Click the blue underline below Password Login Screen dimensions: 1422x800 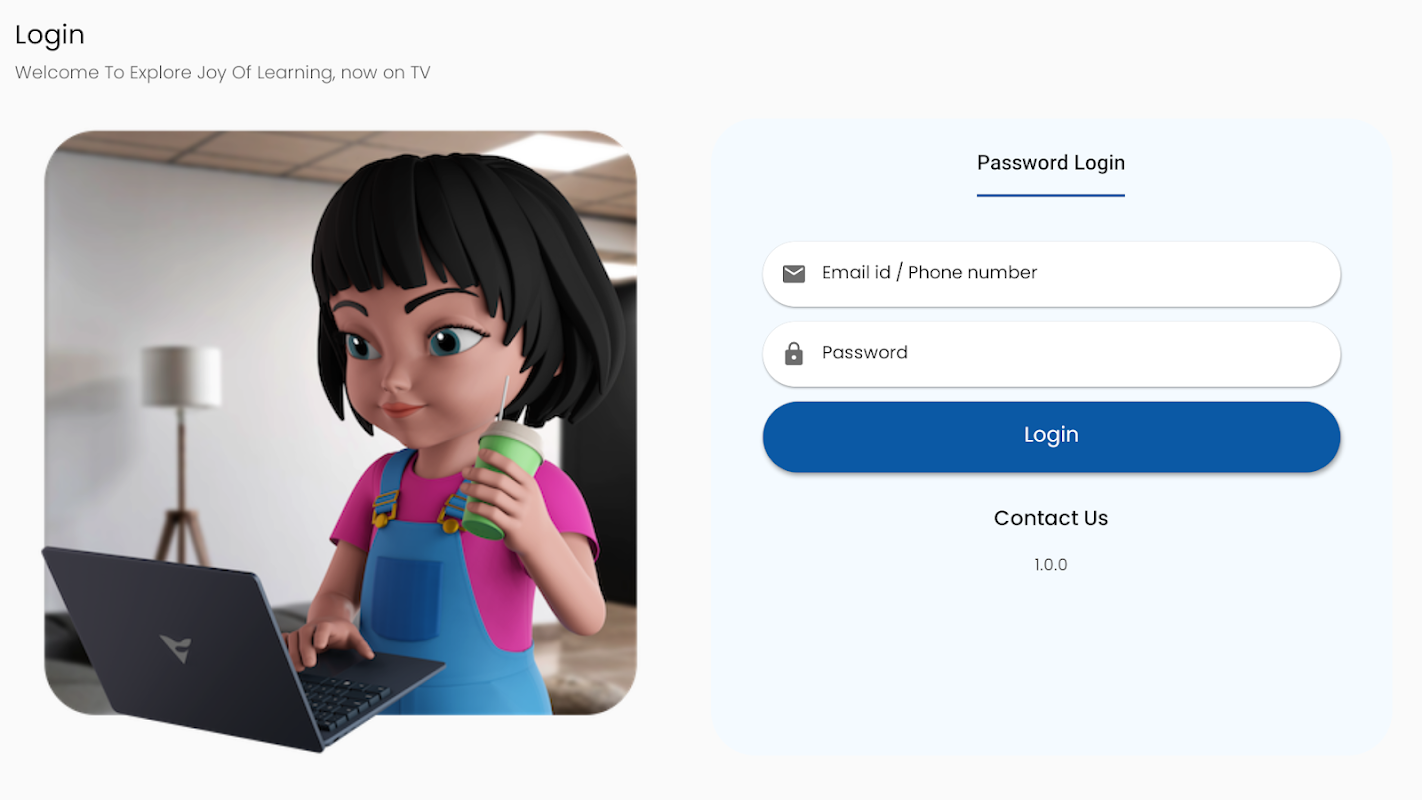(x=1051, y=195)
